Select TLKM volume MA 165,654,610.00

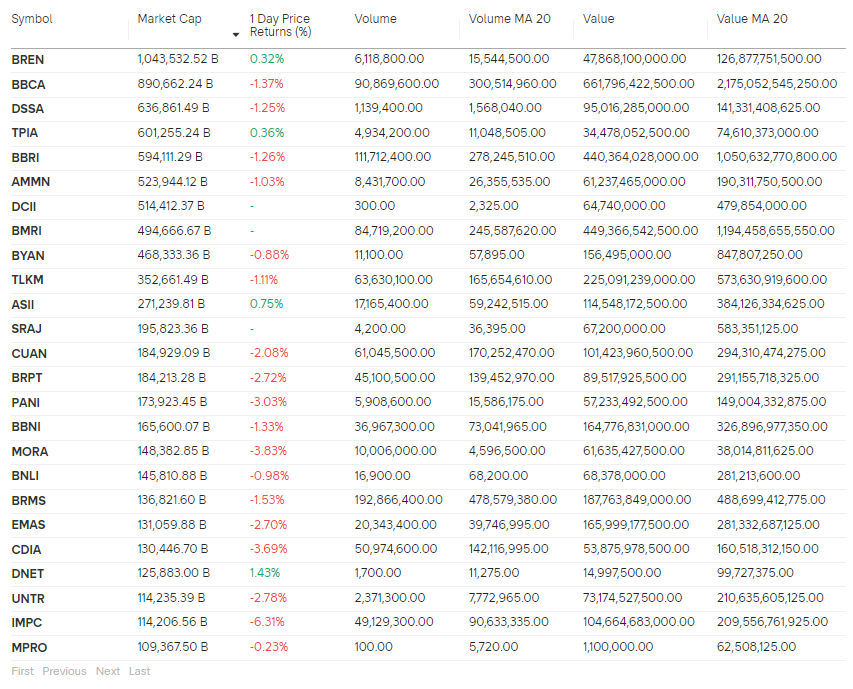[x=510, y=280]
